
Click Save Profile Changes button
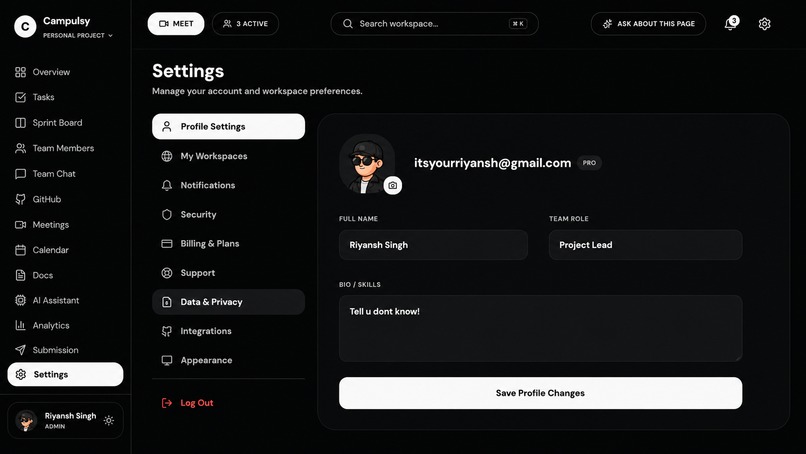[x=541, y=393]
